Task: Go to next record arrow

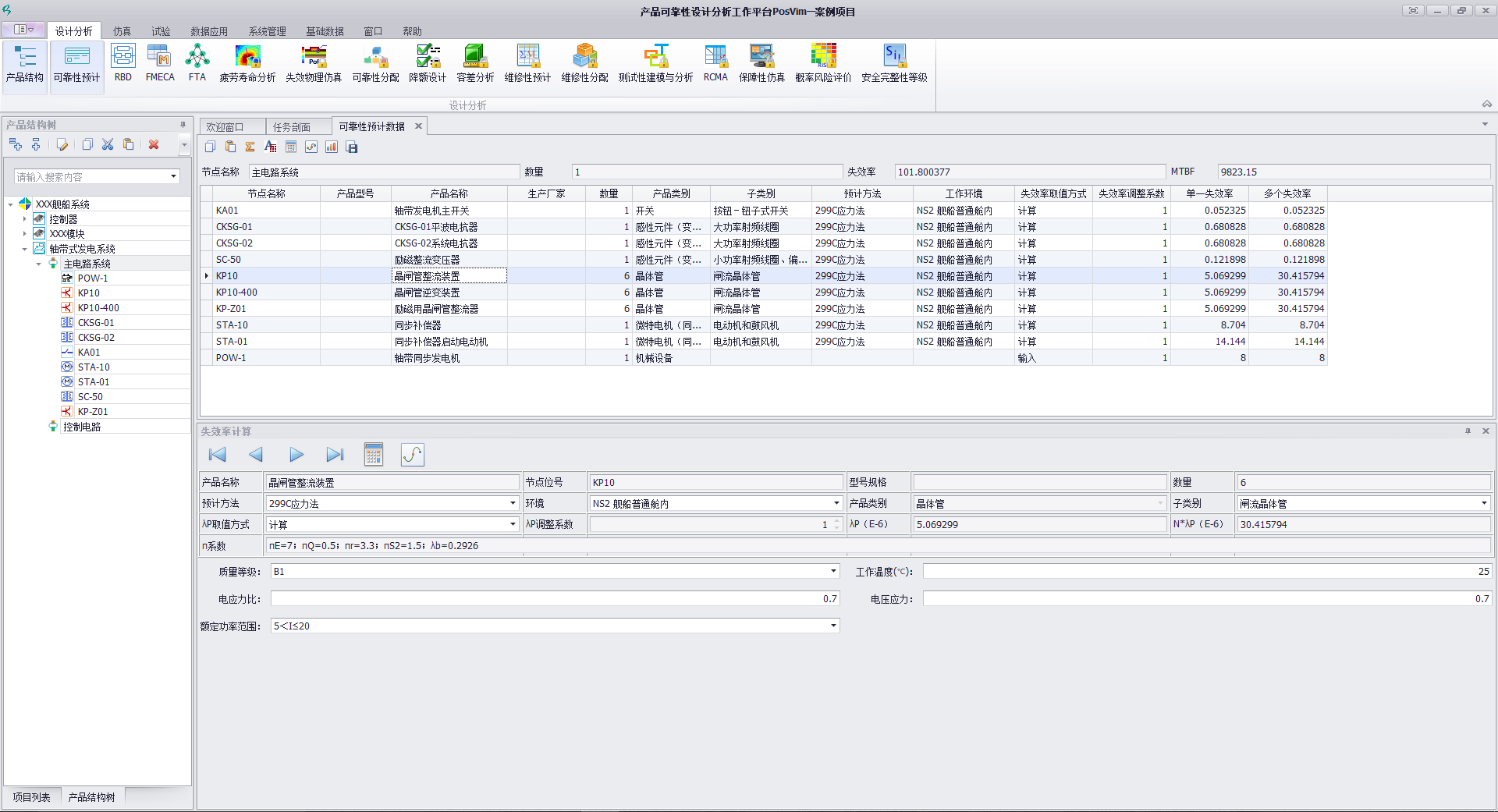Action: click(296, 455)
